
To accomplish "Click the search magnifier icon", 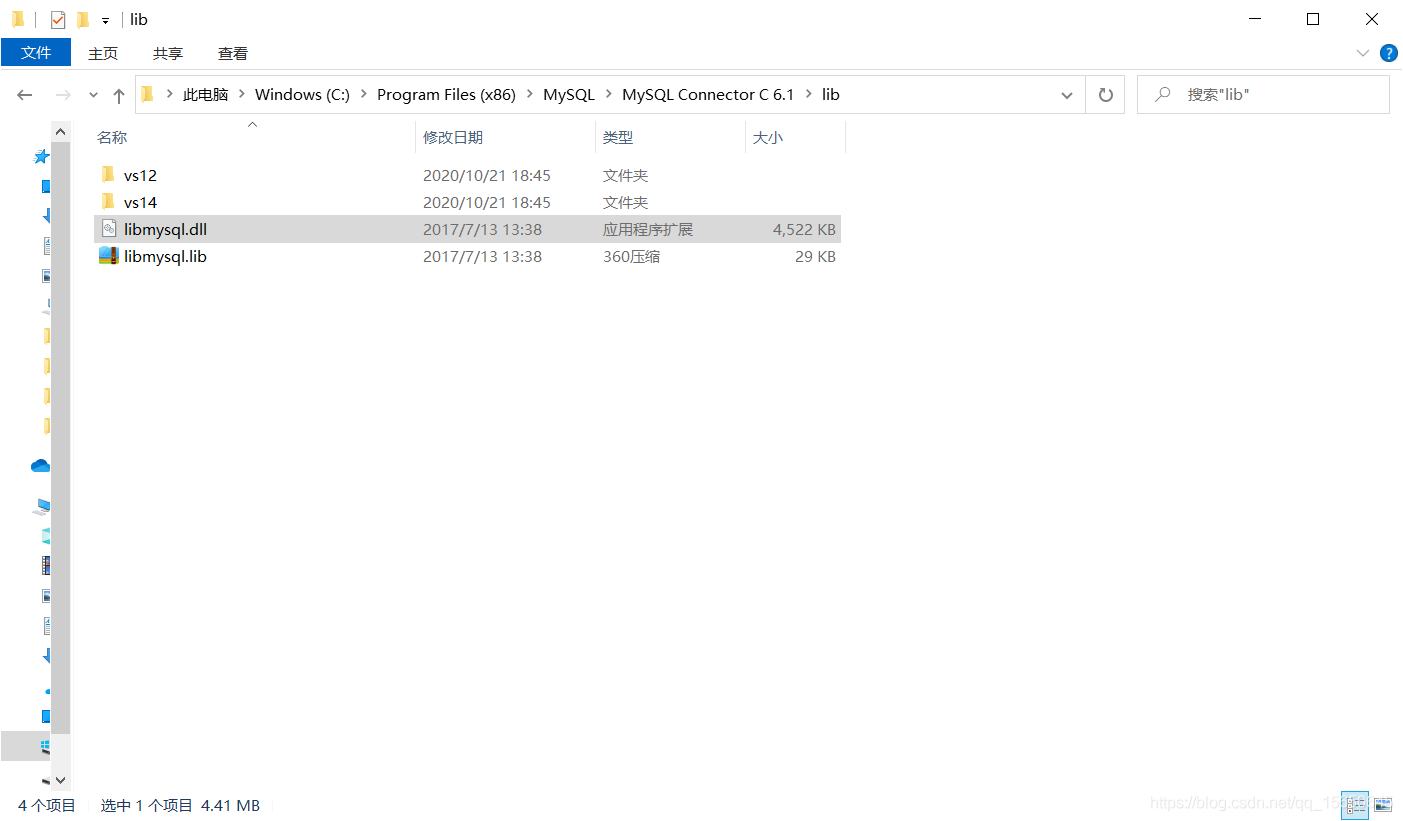I will click(1163, 95).
